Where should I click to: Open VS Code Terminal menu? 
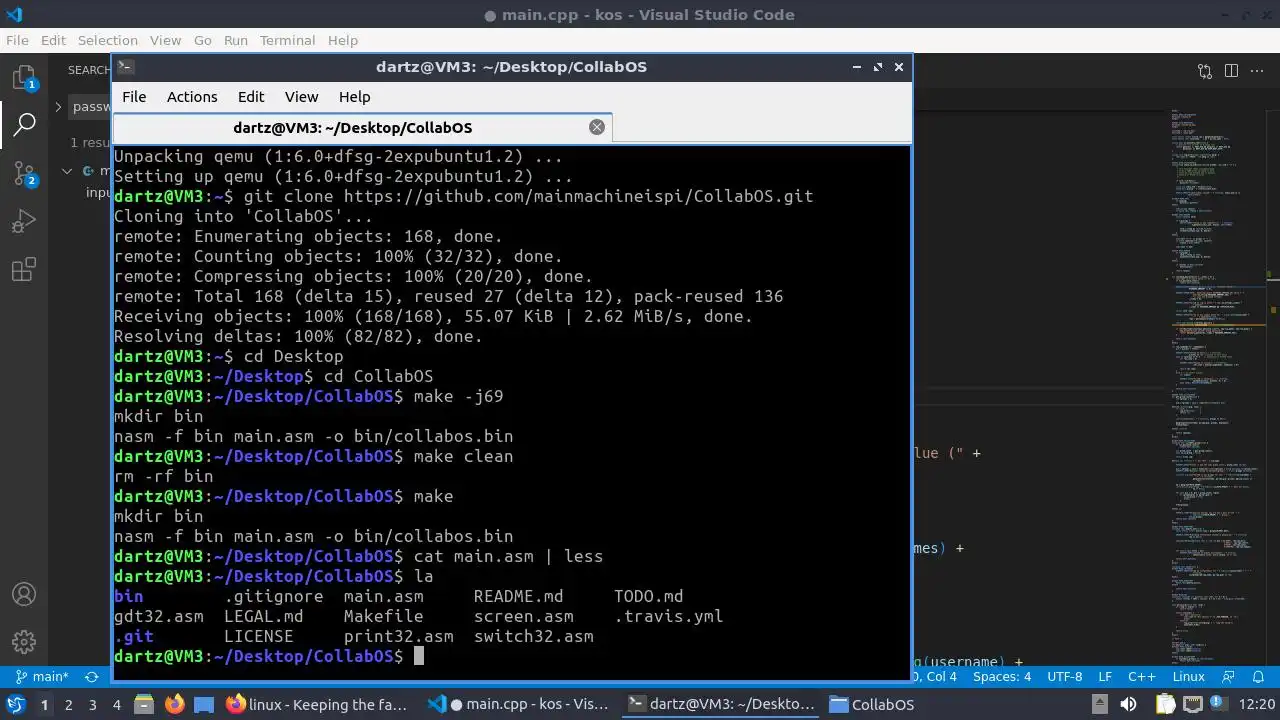pyautogui.click(x=287, y=40)
